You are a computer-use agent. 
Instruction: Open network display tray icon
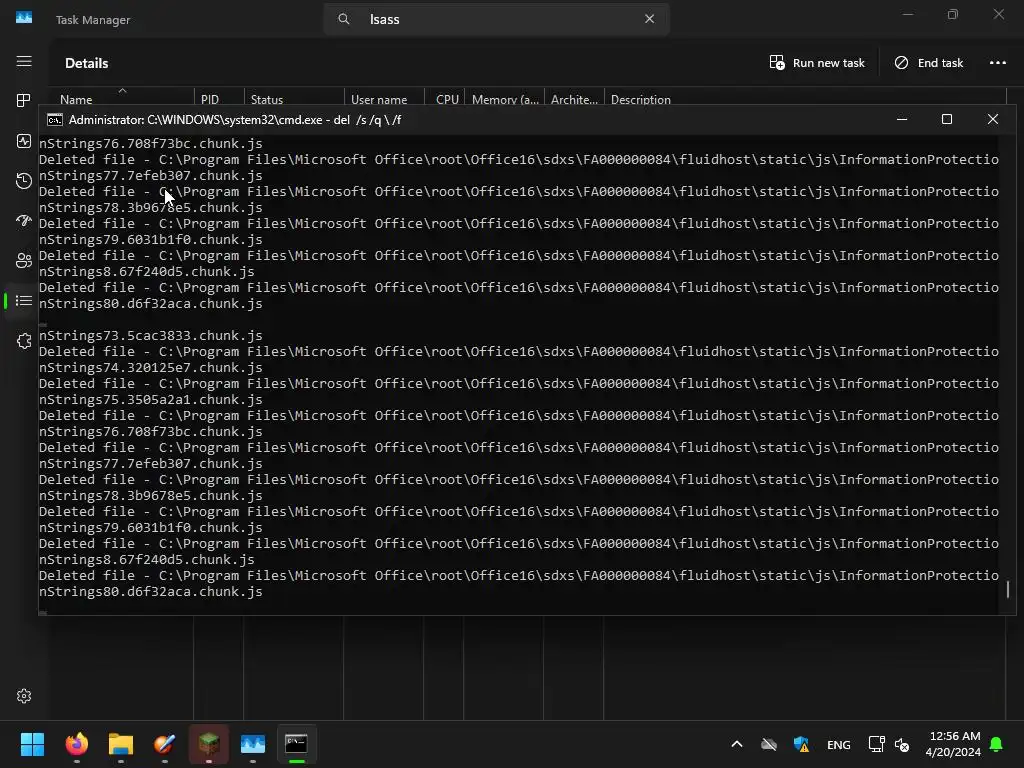click(876, 744)
